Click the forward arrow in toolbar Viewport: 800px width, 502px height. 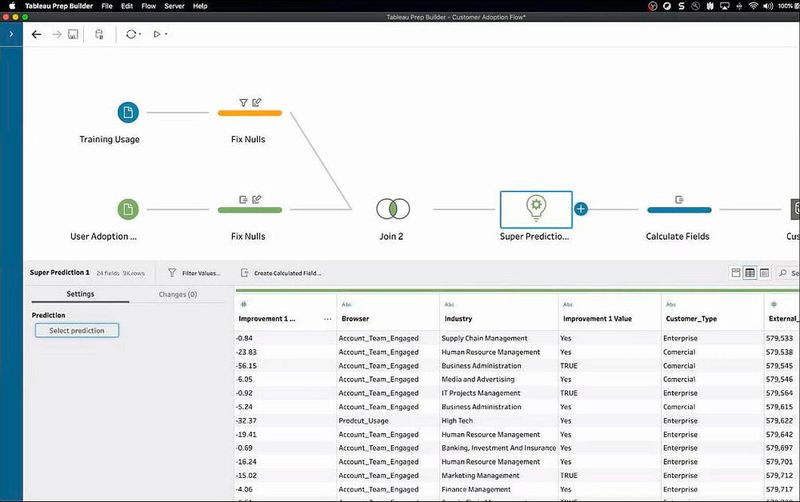pyautogui.click(x=57, y=34)
